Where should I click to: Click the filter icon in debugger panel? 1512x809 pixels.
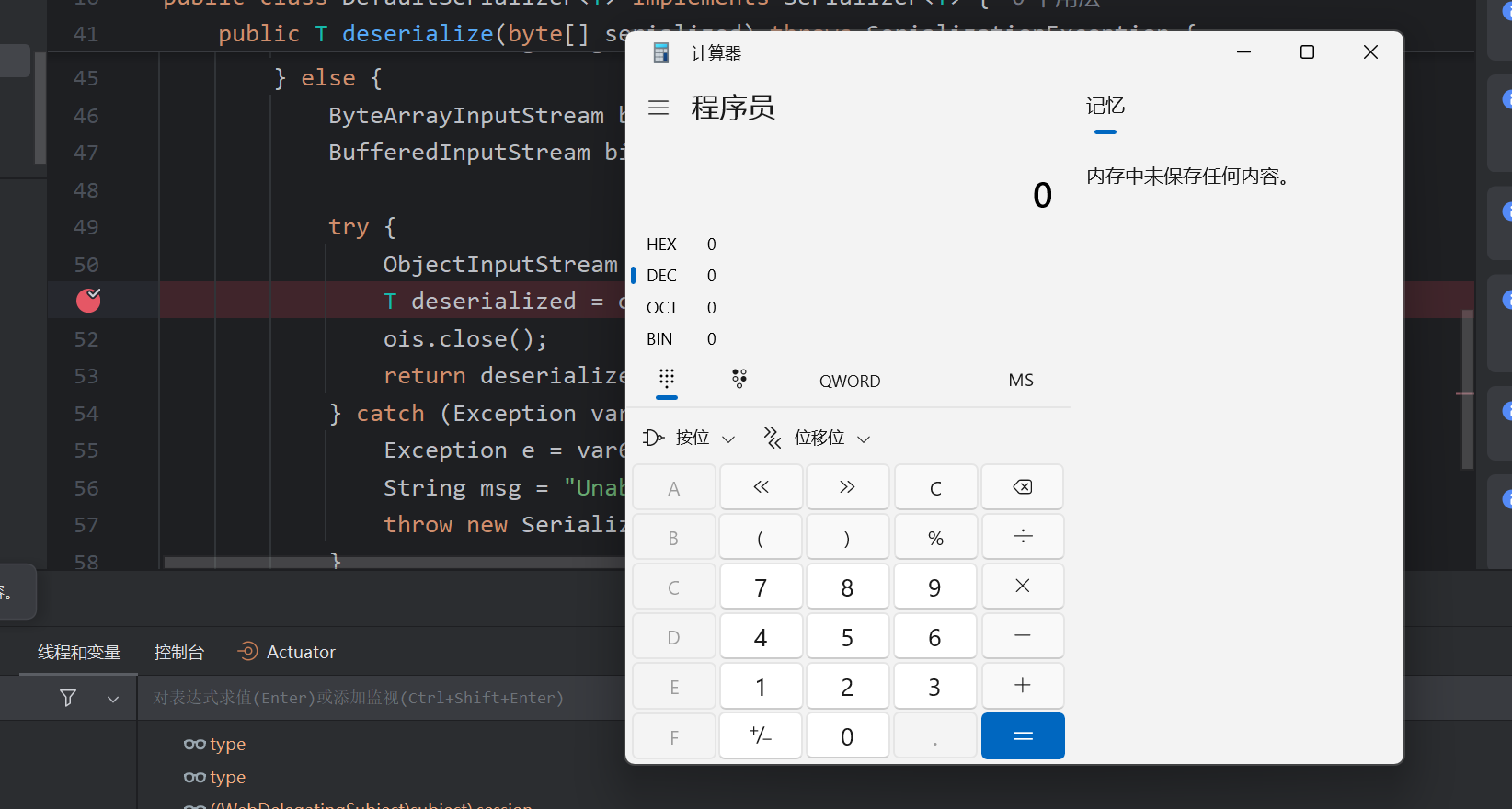pyautogui.click(x=68, y=698)
